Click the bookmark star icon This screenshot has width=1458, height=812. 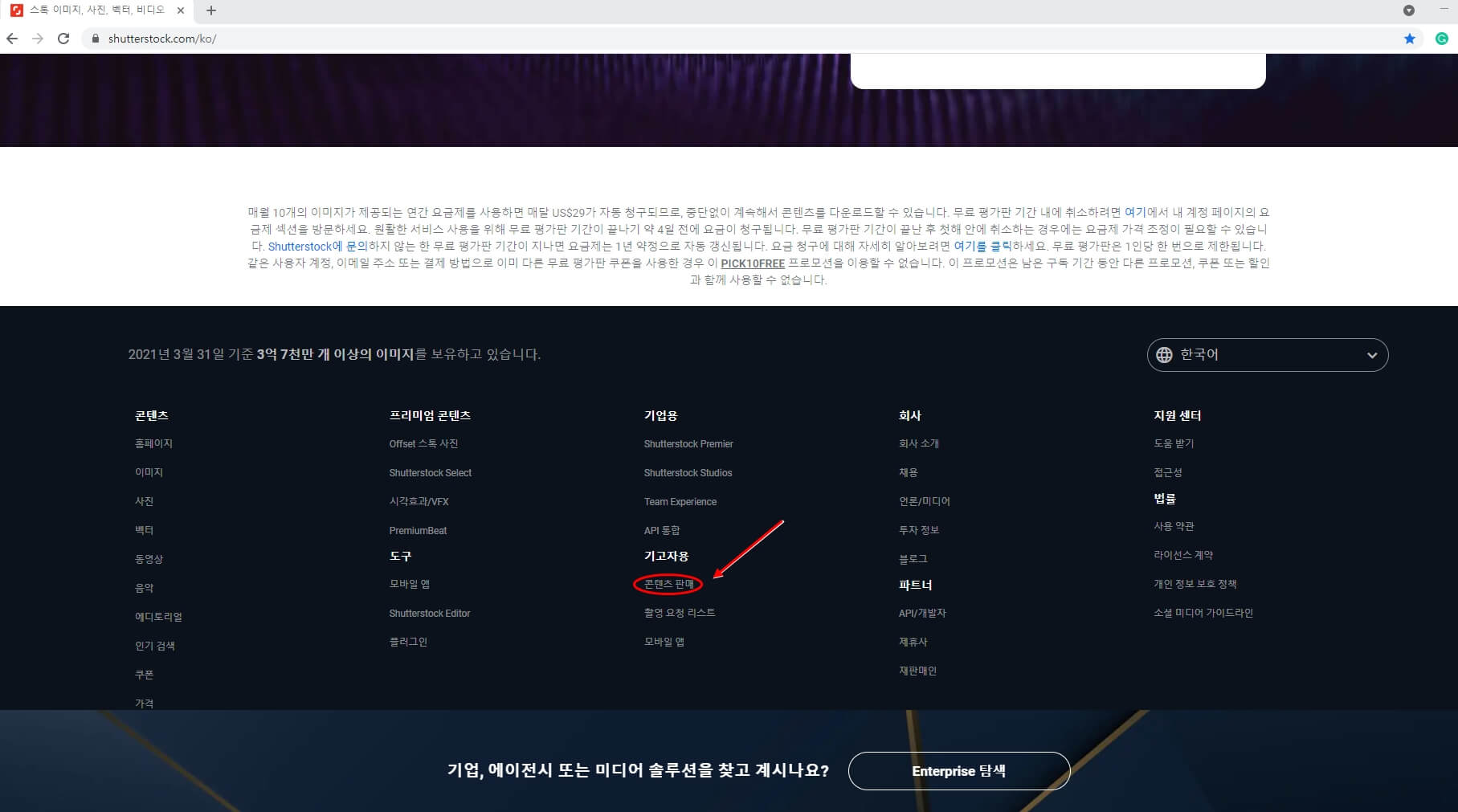pos(1410,39)
